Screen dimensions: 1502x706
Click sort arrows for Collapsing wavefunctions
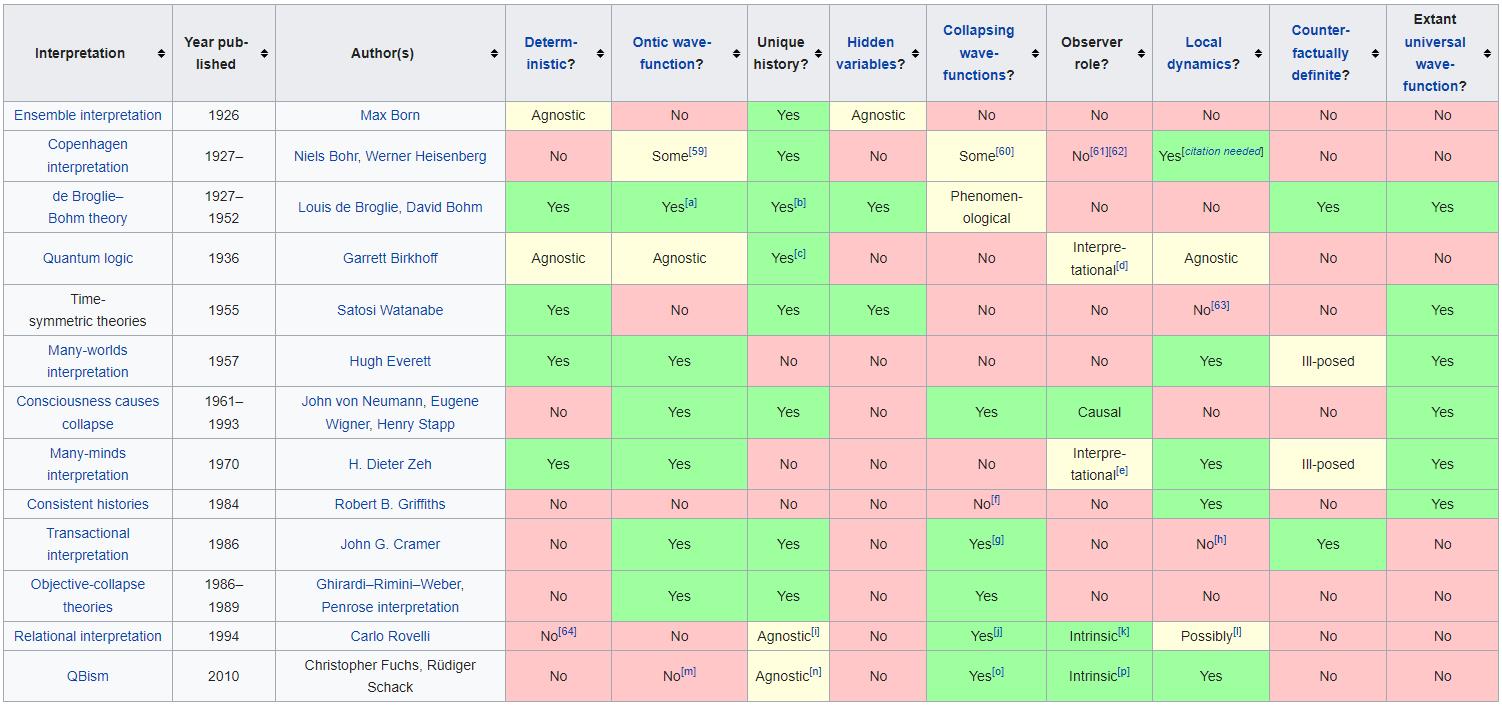pyautogui.click(x=1035, y=53)
